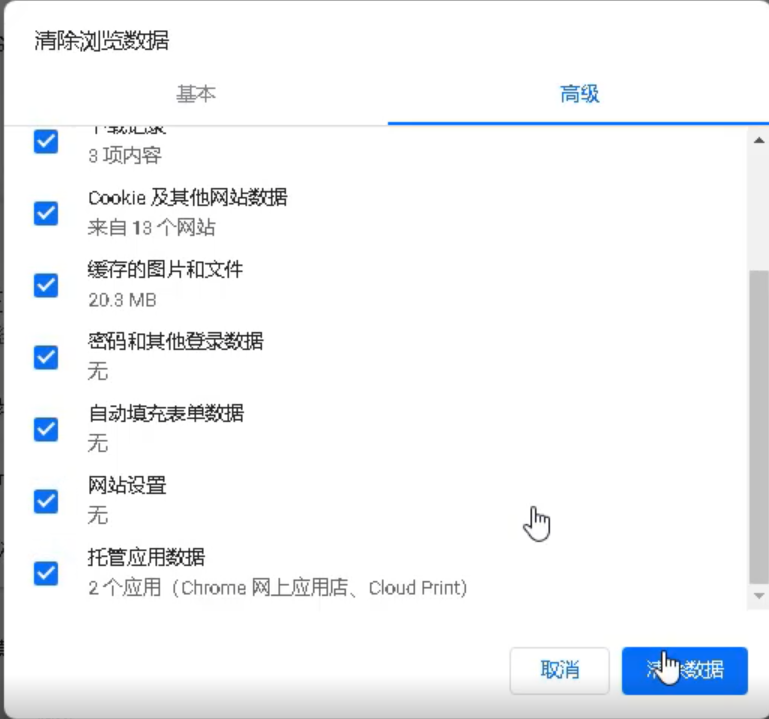Toggle the 缓存的图片和文件 checkbox
The height and width of the screenshot is (719, 769).
coord(46,285)
